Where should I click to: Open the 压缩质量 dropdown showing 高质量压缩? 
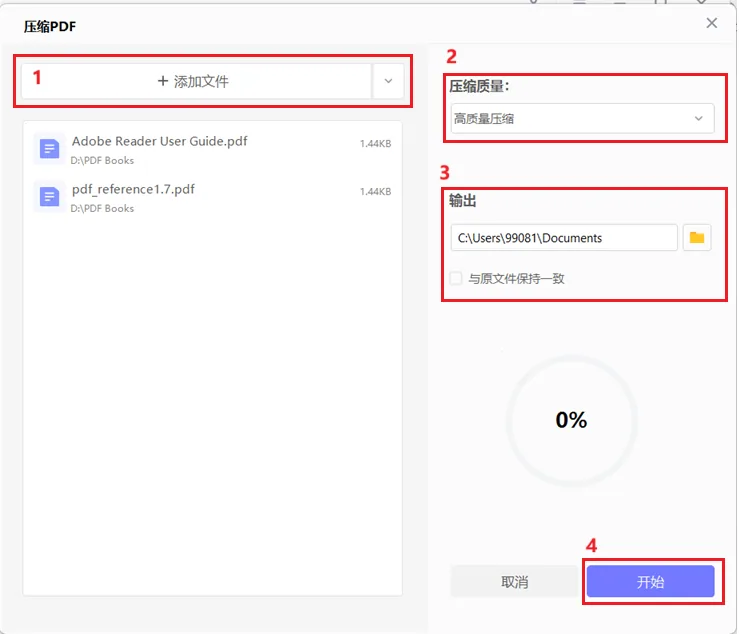[582, 118]
